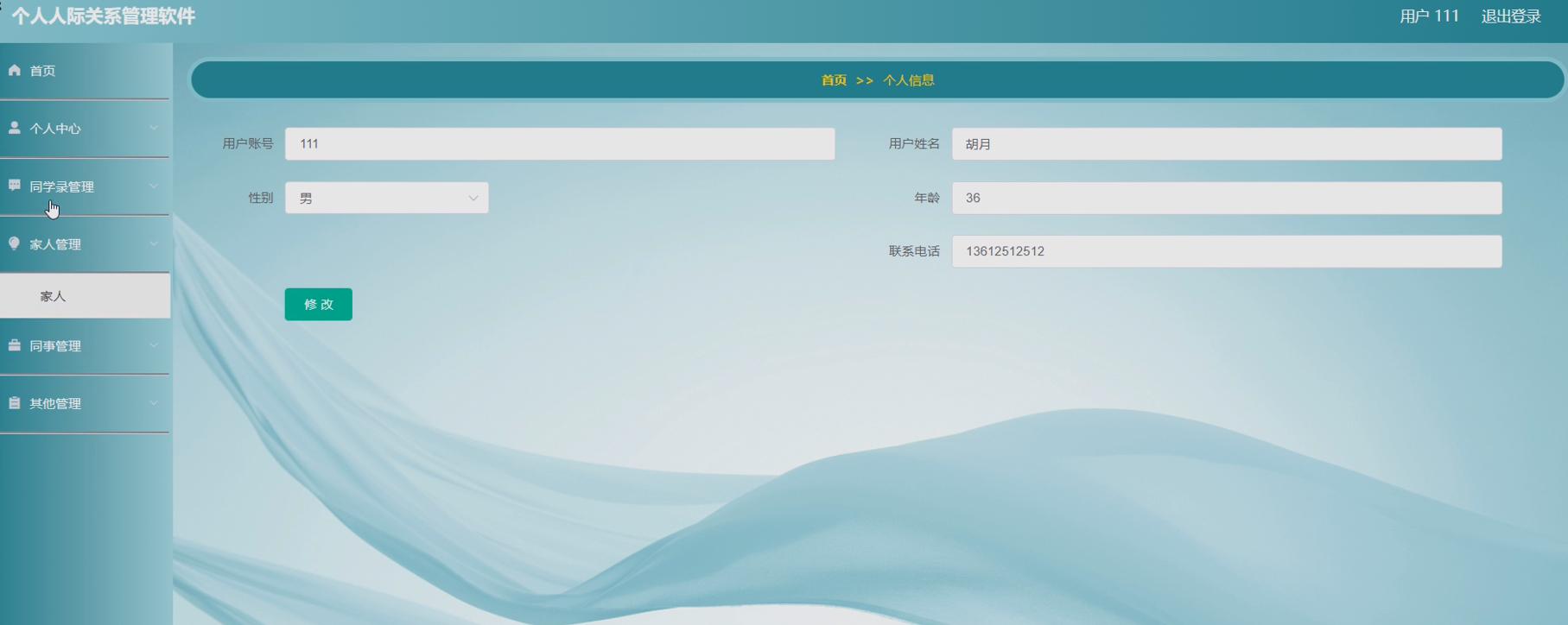Screen dimensions: 1568x625
Task: Open the 其他管理 sidebar menu
Action: [x=85, y=403]
